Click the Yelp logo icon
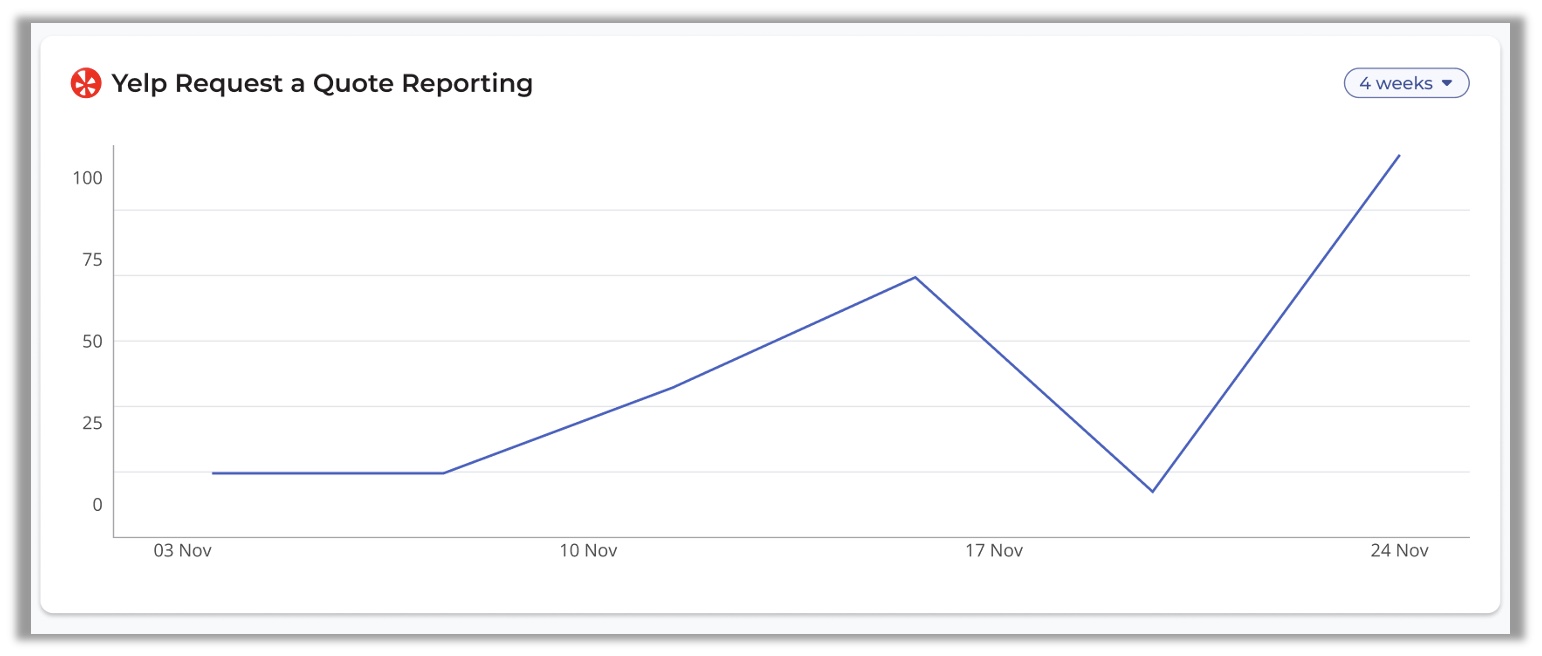Image resolution: width=1542 pixels, height=656 pixels. point(86,83)
